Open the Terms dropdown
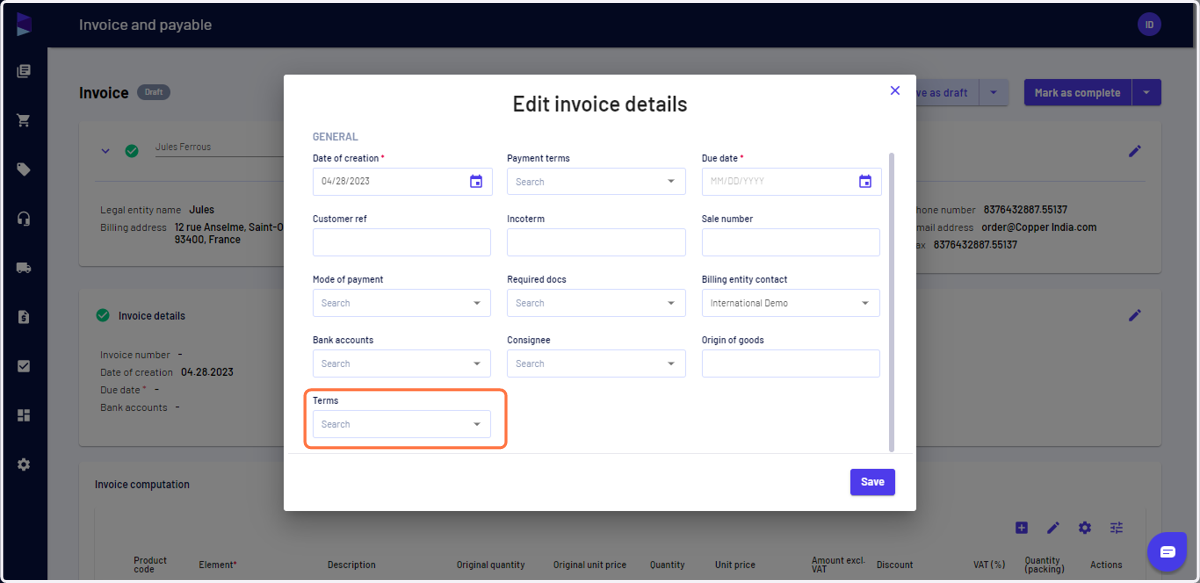The width and height of the screenshot is (1200, 583). pos(402,424)
